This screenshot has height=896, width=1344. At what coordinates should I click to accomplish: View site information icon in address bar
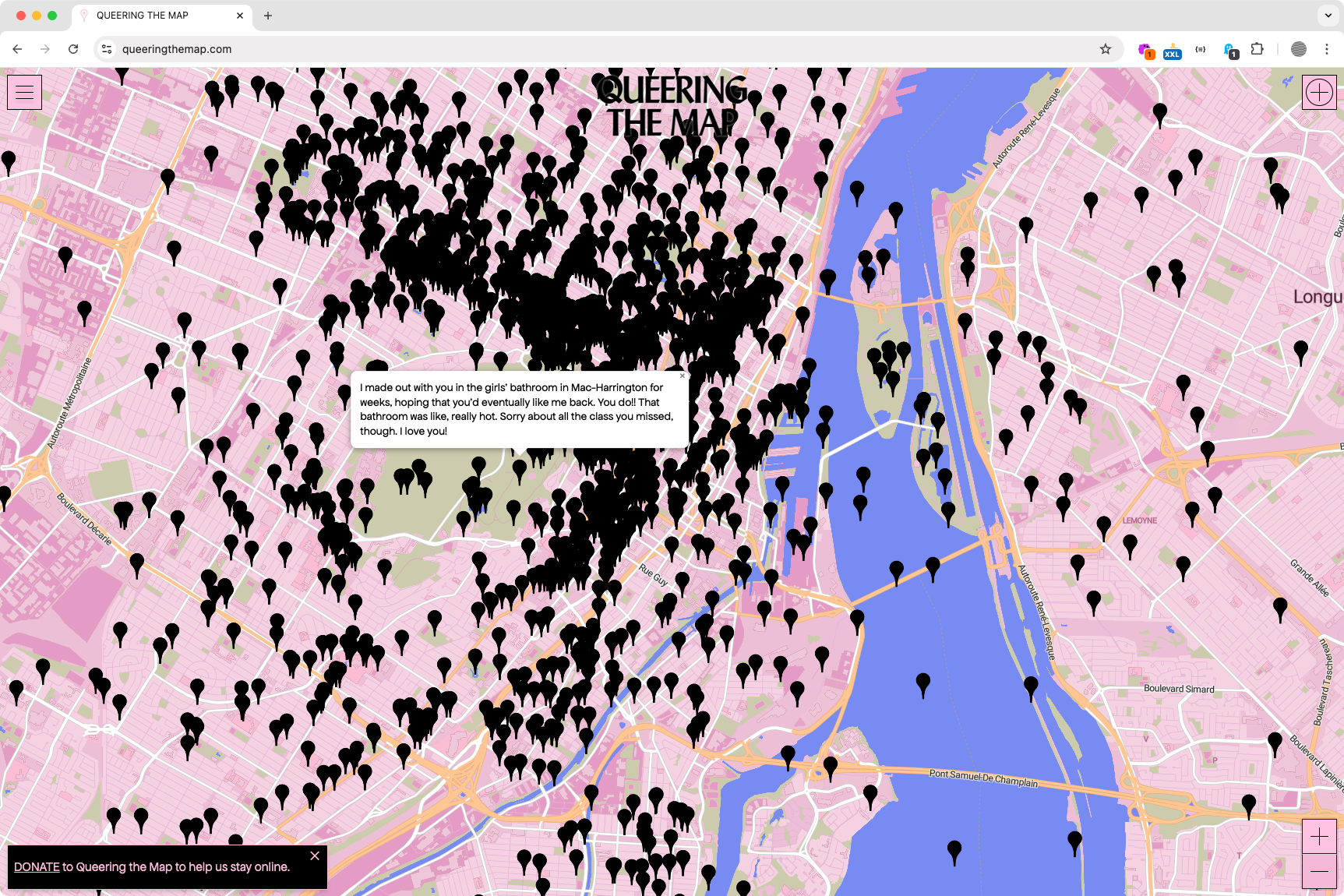point(107,49)
